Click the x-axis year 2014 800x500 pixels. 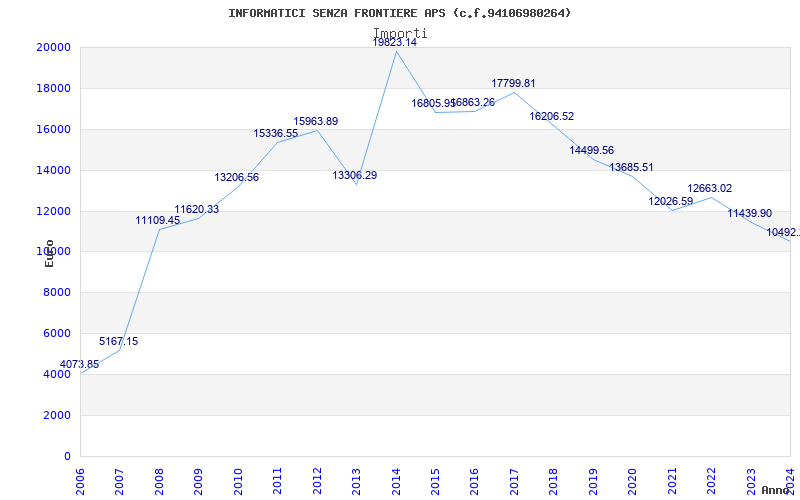396,481
